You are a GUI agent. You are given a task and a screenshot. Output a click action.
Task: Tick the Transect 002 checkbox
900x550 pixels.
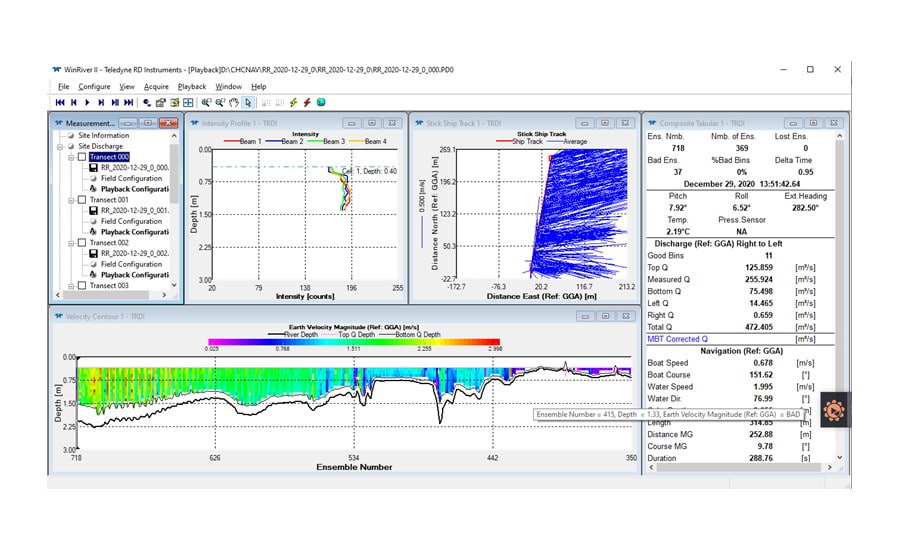point(82,243)
